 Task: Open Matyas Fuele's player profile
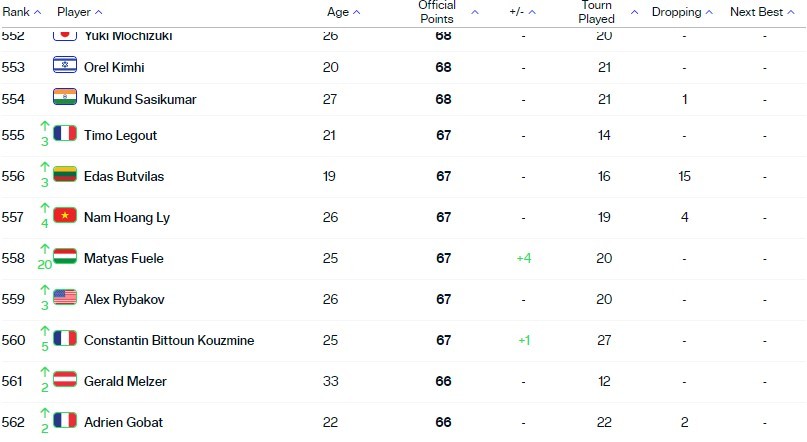pyautogui.click(x=124, y=258)
